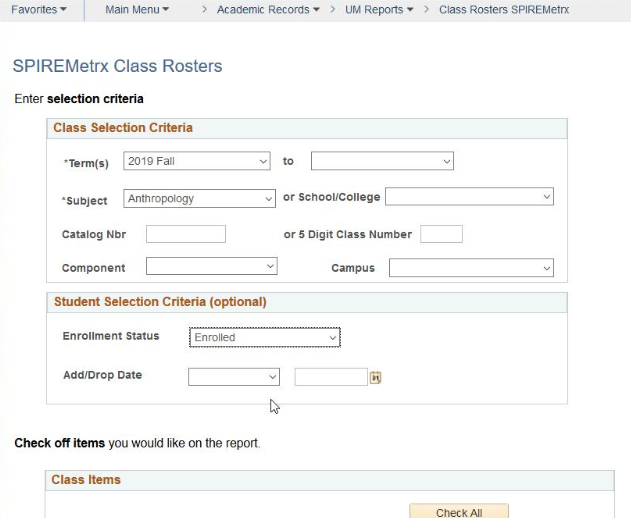
Task: Click the Add/Drop Date text box
Action: (x=331, y=377)
